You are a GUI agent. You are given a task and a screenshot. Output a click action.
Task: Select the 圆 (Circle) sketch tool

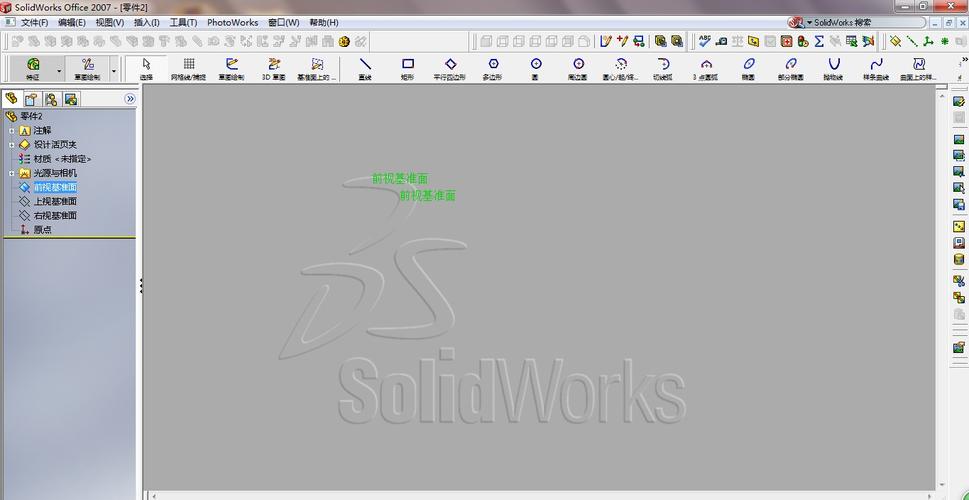point(536,68)
